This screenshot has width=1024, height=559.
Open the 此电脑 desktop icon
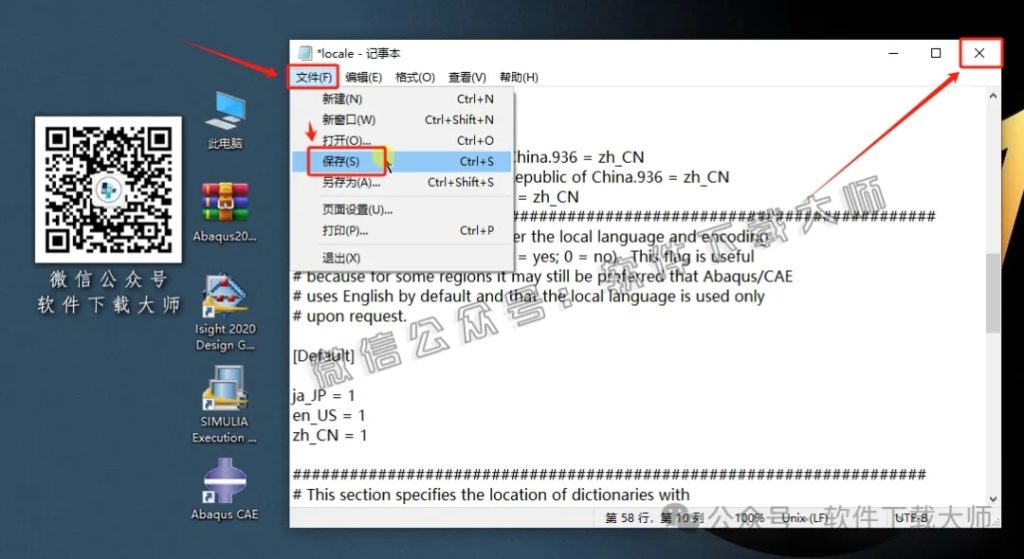click(225, 119)
